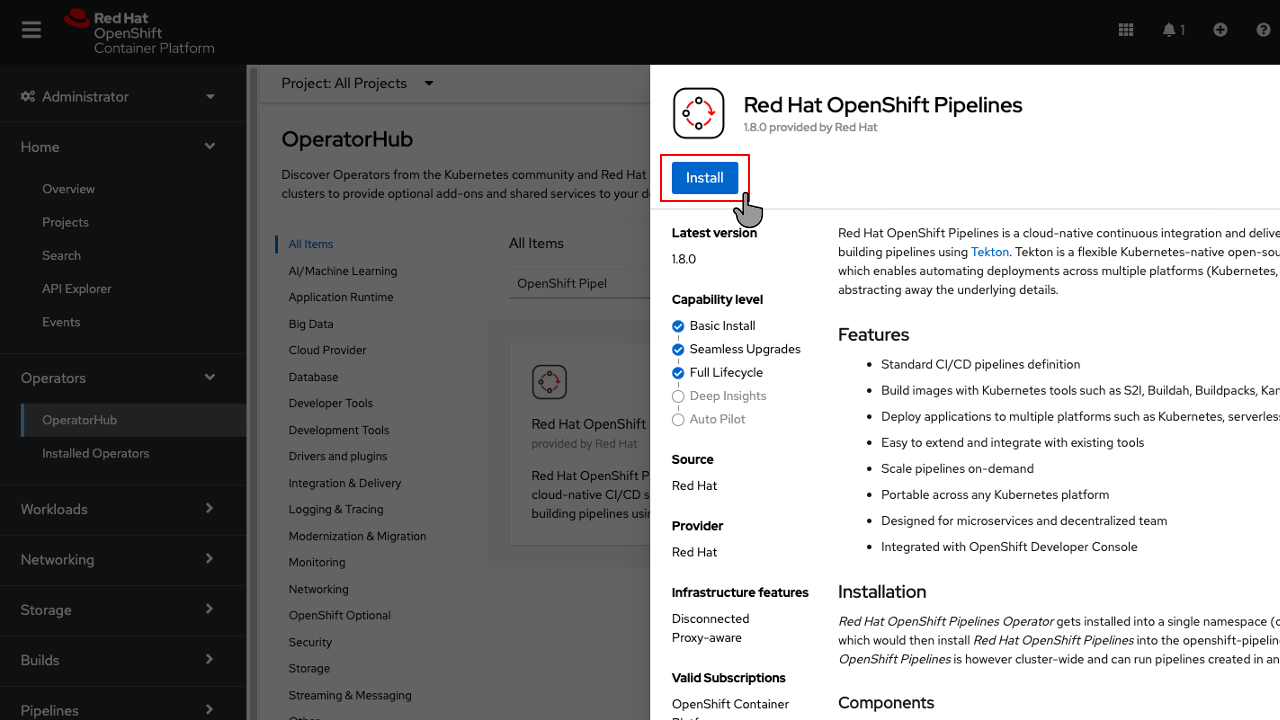The height and width of the screenshot is (720, 1280).
Task: Click the 1.8.0 latest version value
Action: (684, 259)
